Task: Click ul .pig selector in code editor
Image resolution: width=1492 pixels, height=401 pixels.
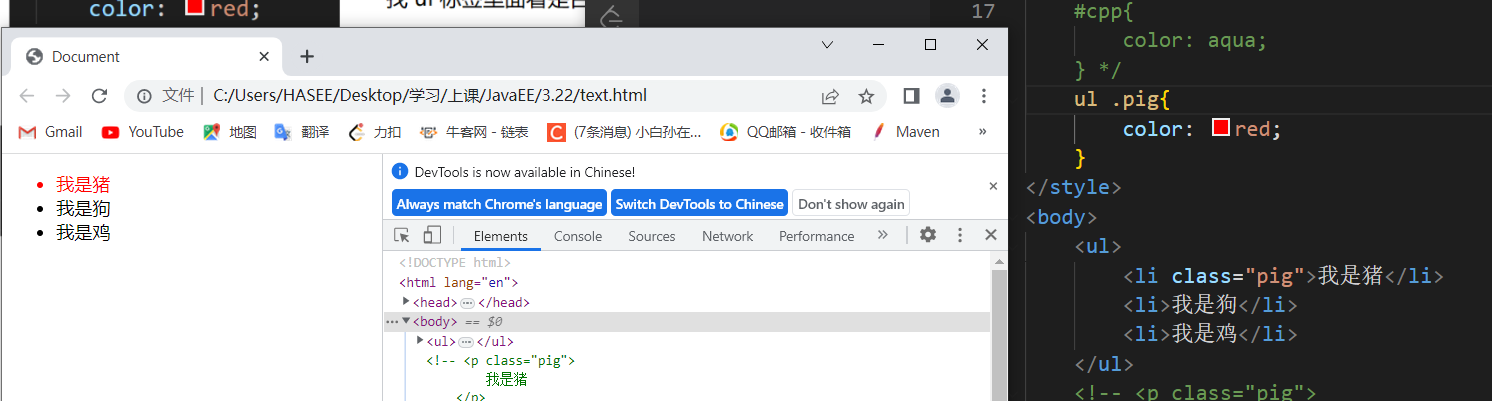Action: (x=1122, y=100)
